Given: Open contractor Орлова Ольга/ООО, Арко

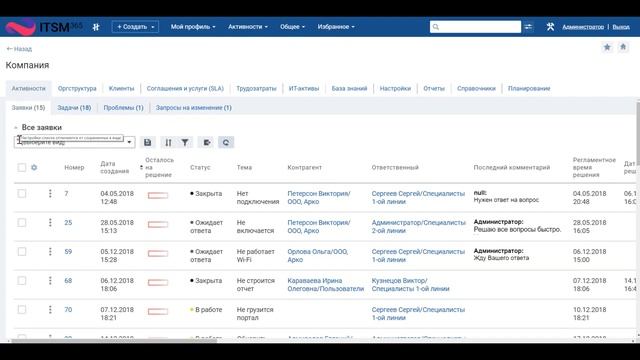Looking at the screenshot, I should [318, 256].
